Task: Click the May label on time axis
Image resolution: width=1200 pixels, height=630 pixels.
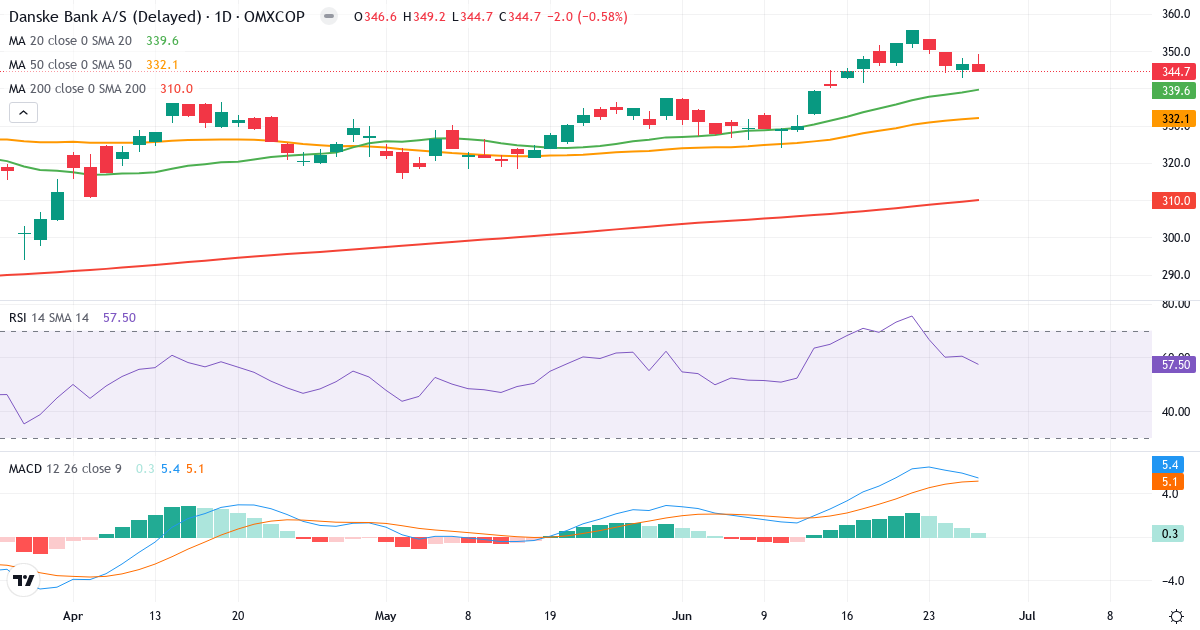Action: pyautogui.click(x=386, y=617)
